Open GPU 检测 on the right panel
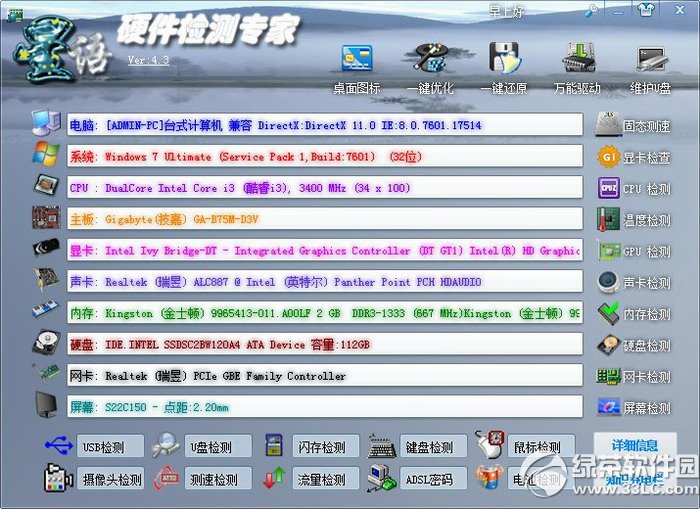700x509 pixels. tap(633, 251)
